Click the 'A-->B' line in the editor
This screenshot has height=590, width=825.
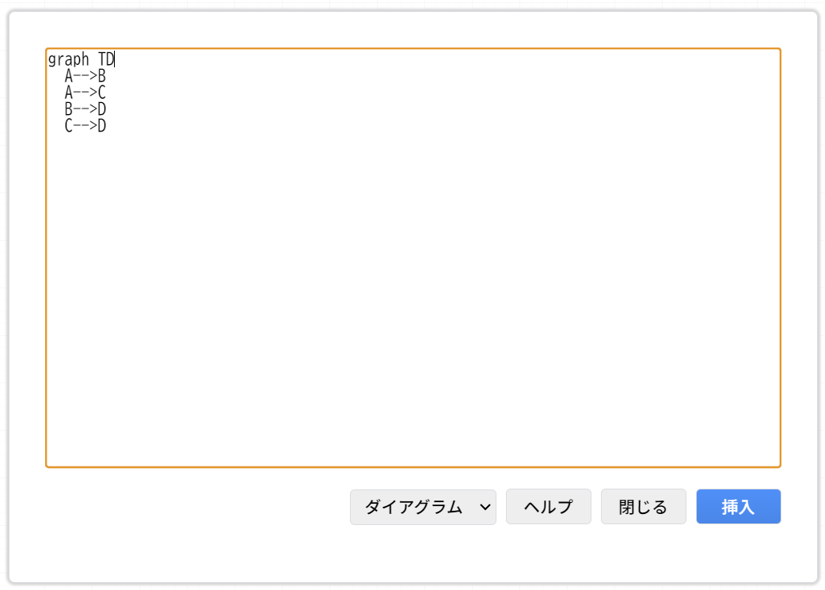pos(88,75)
